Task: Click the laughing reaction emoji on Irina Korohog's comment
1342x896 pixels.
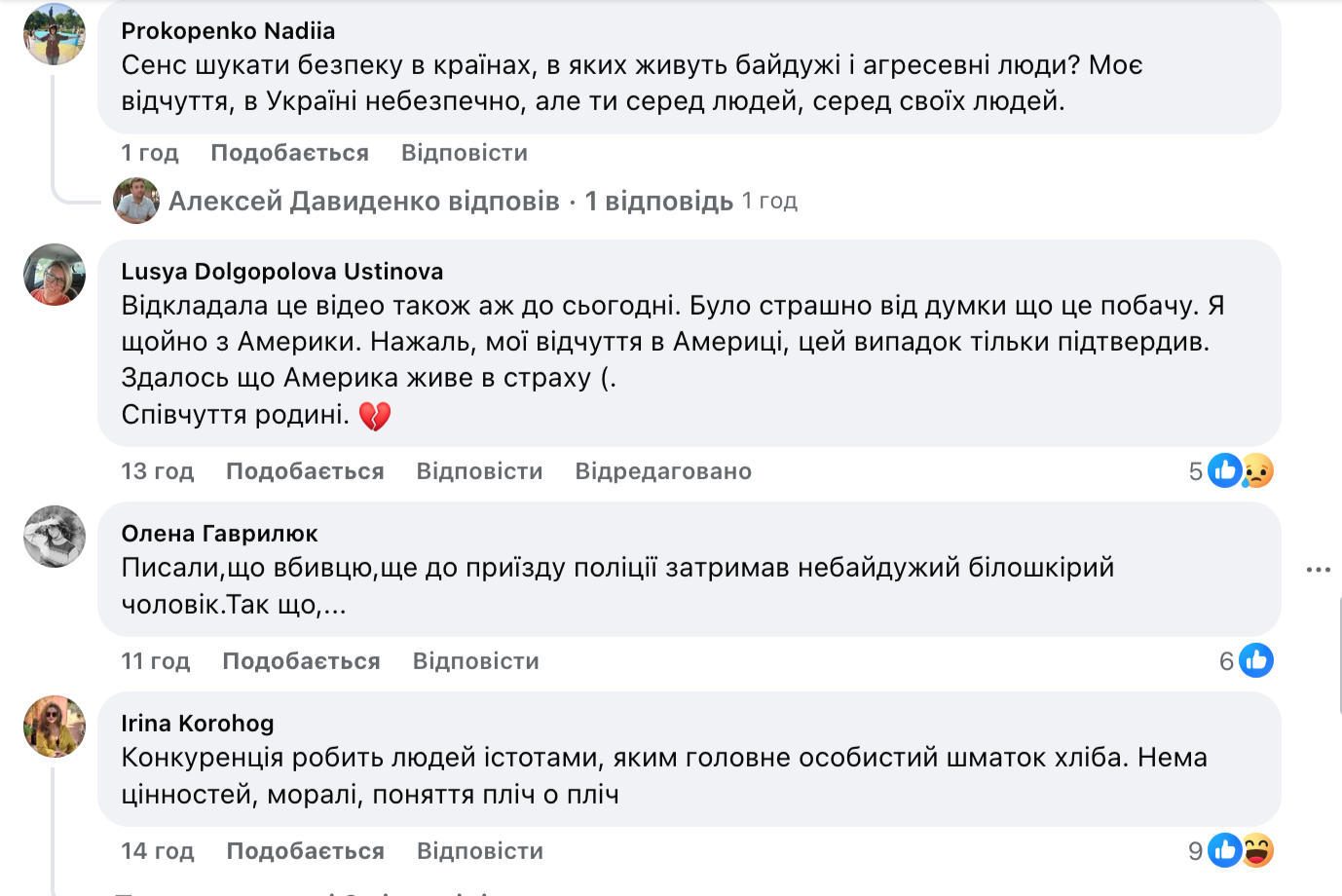Action: click(1257, 851)
